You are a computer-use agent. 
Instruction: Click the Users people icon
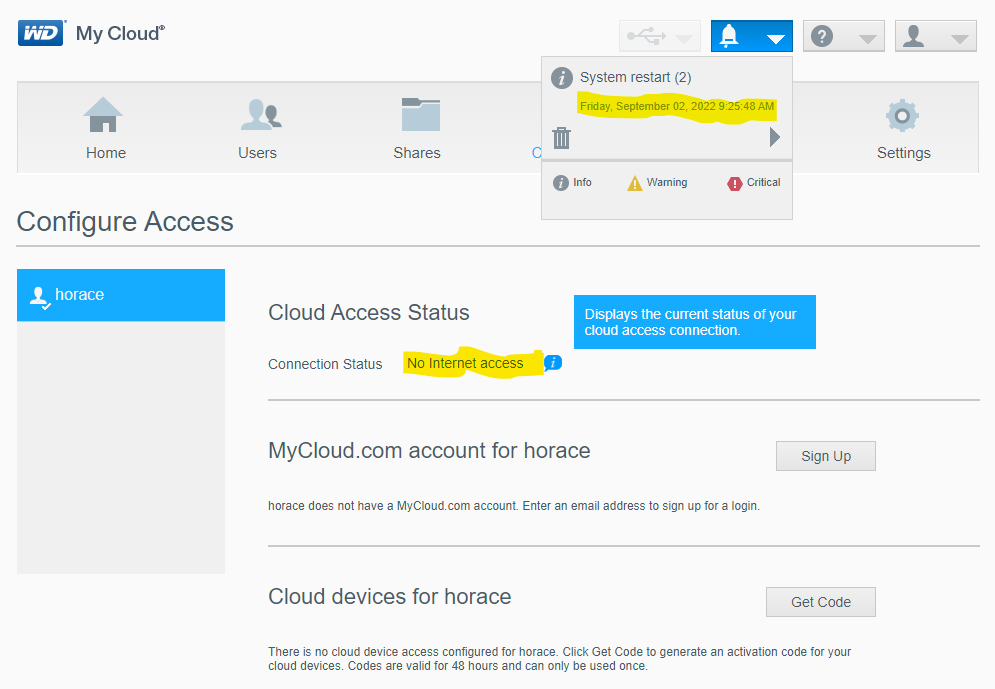coord(260,115)
